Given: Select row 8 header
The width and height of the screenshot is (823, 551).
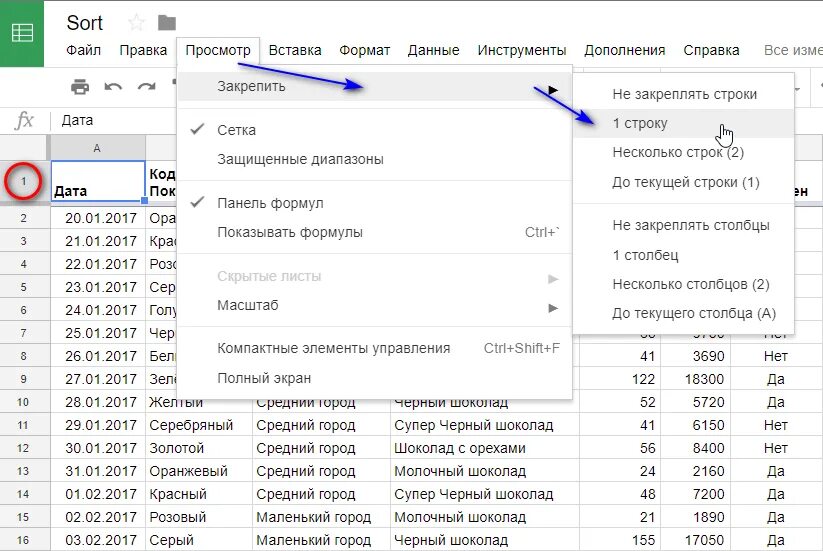Looking at the screenshot, I should (24, 356).
